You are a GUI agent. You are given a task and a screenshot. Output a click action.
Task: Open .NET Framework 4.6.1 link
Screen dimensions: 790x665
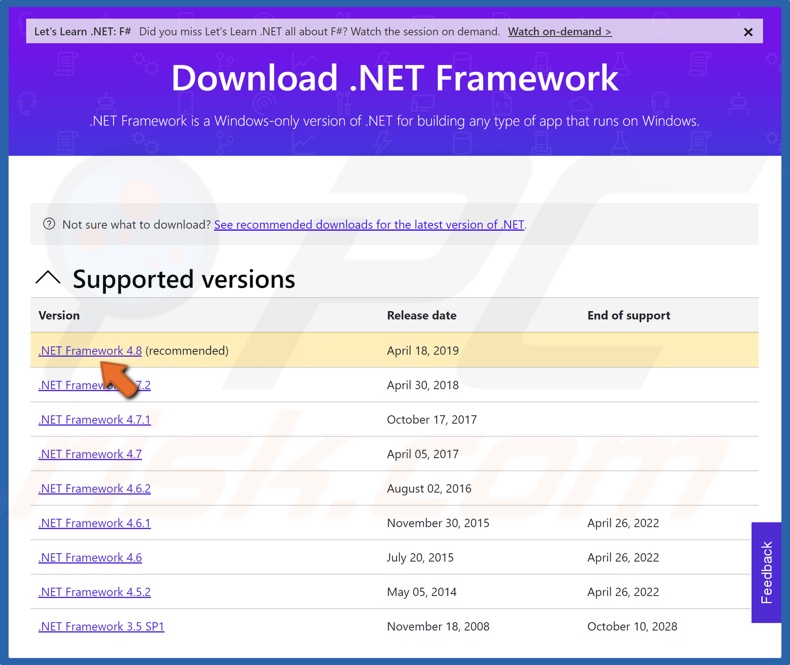(x=94, y=523)
